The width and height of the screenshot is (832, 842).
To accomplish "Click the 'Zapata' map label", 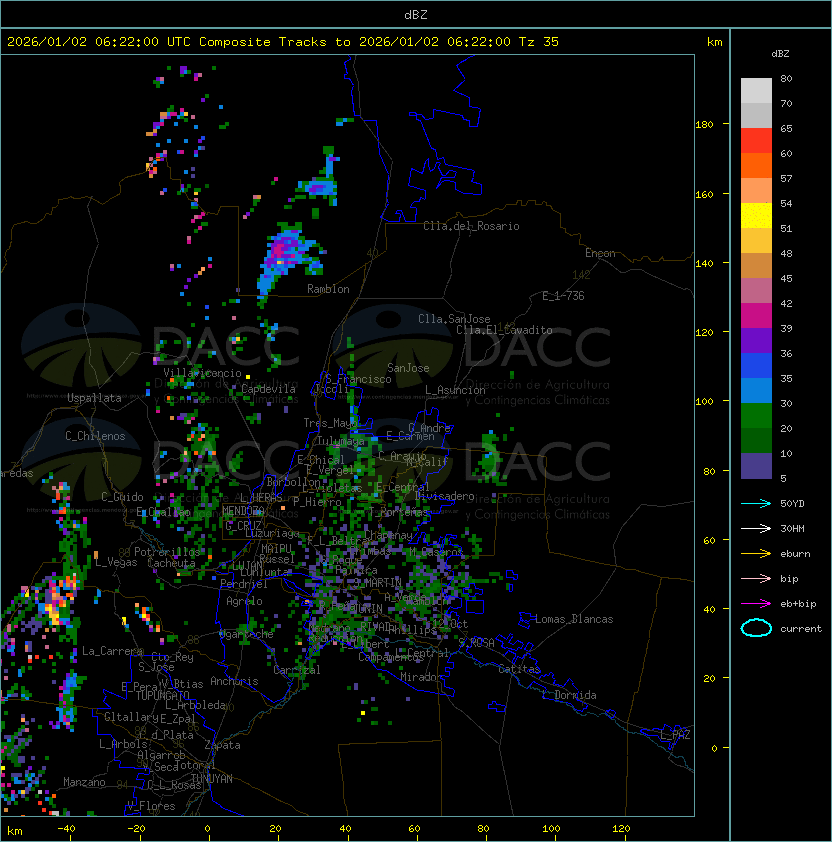I will [222, 745].
